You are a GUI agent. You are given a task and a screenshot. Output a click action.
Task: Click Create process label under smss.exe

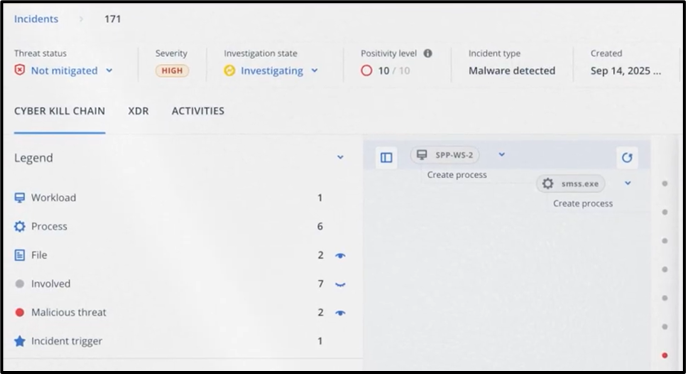583,203
